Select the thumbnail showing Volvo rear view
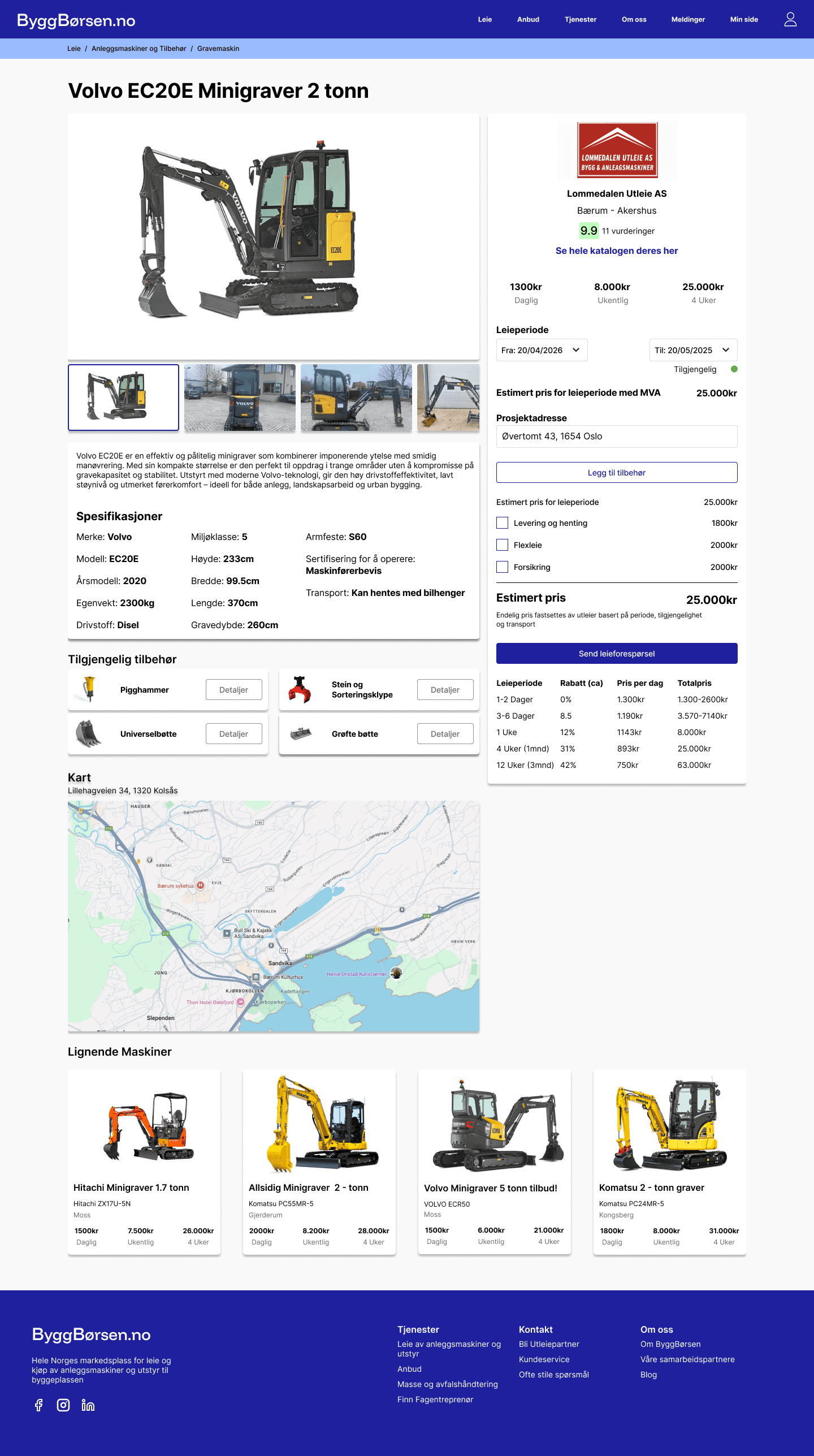The image size is (814, 1456). tap(240, 398)
